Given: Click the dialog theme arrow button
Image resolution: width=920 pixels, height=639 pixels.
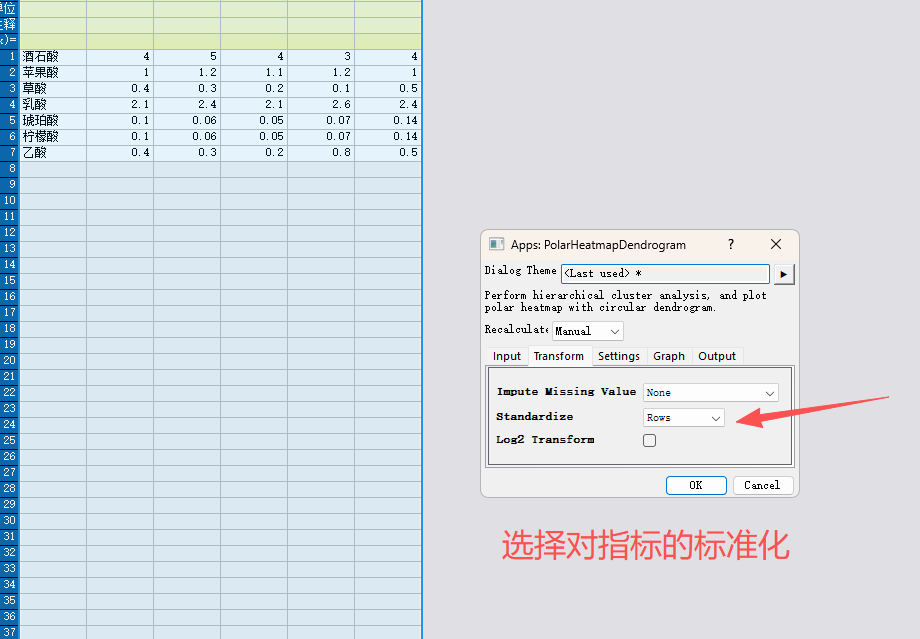Looking at the screenshot, I should (785, 274).
